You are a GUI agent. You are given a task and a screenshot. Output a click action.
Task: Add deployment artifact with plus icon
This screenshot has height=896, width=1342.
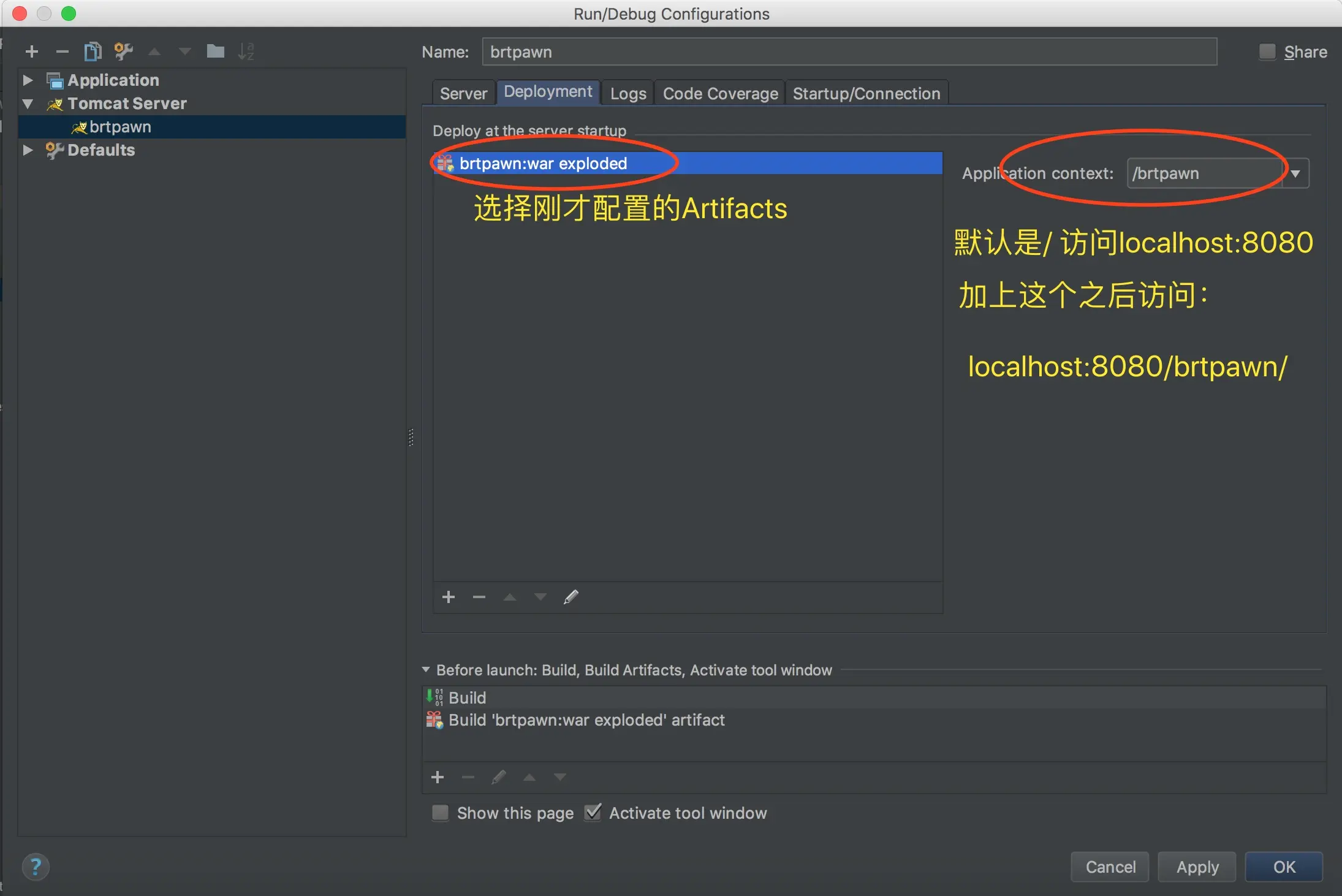coord(449,597)
